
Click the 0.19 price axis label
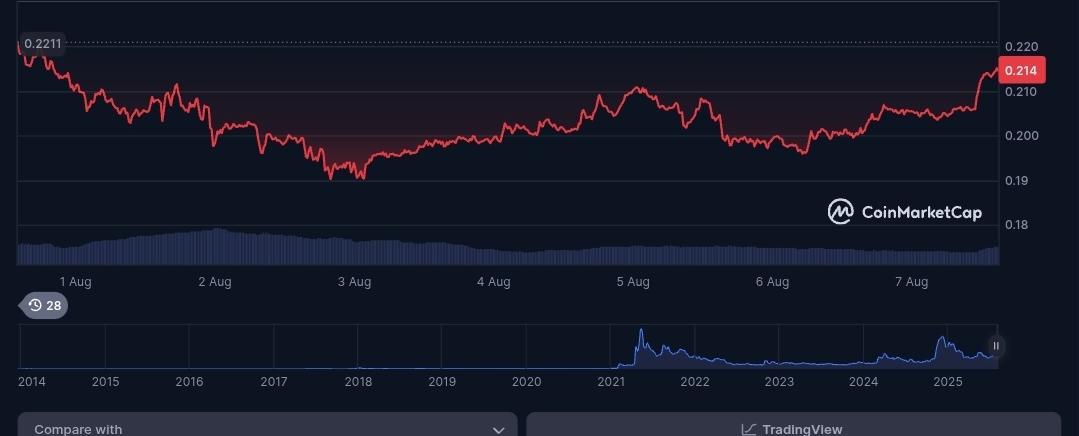pos(1017,181)
